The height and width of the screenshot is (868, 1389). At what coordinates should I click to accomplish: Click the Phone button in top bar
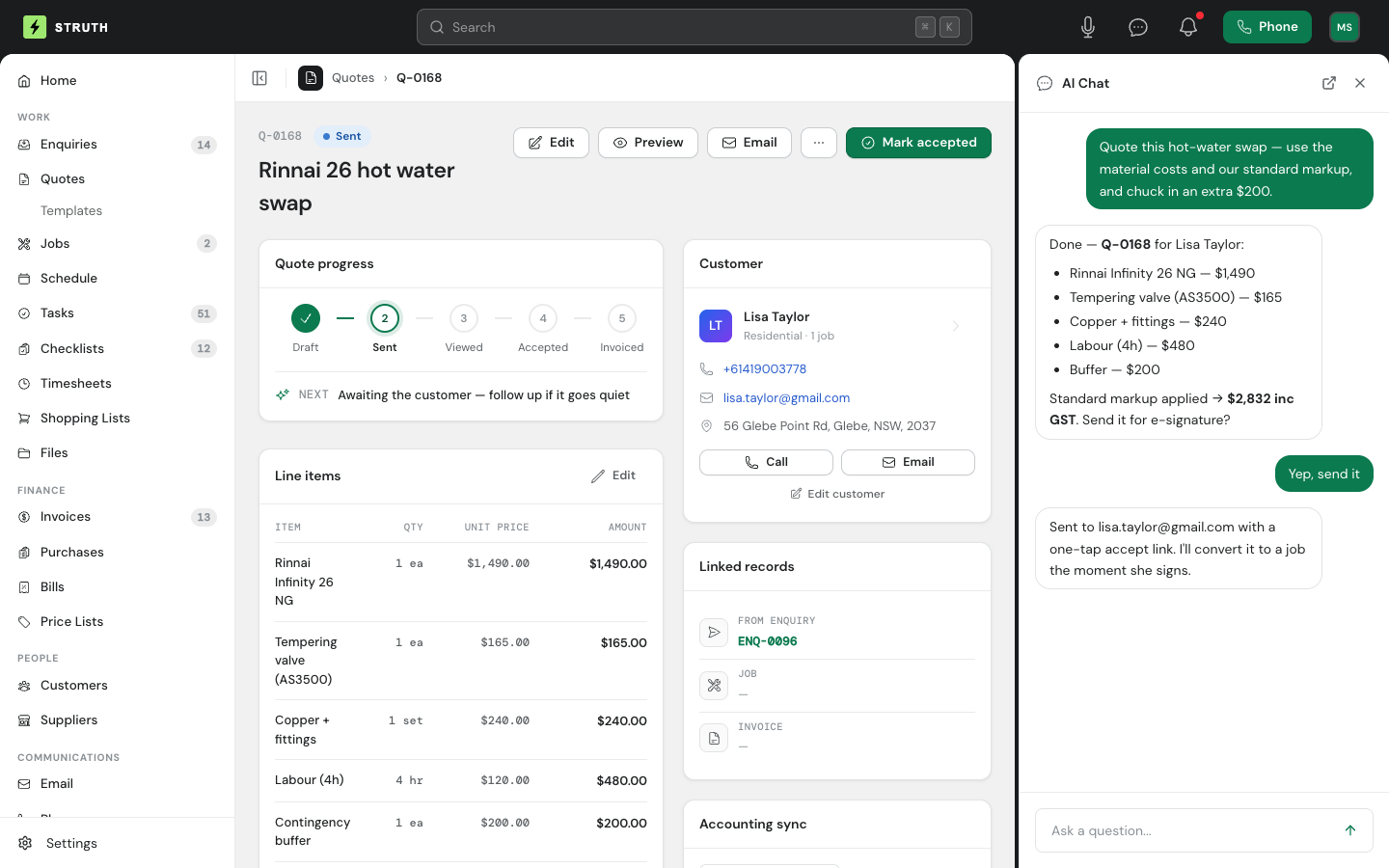[x=1267, y=27]
